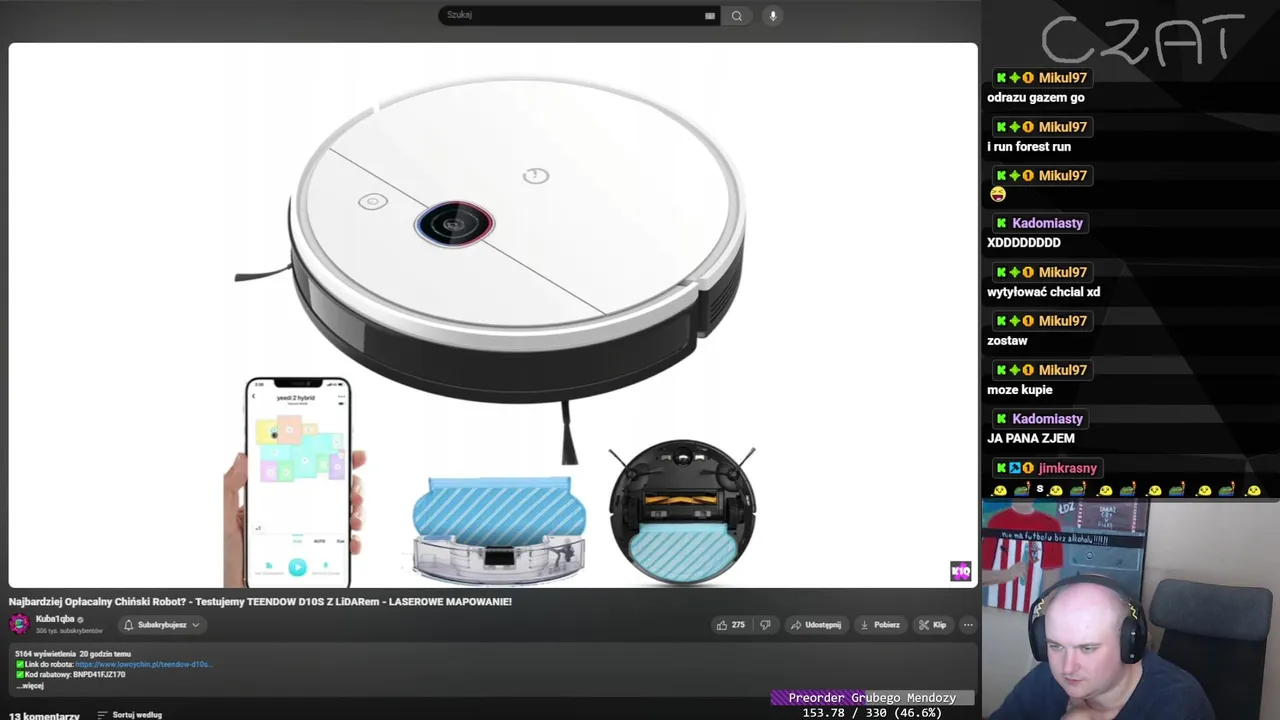Click chat message 'moze kupie'
Screen dimensions: 1280x720
1019,390
